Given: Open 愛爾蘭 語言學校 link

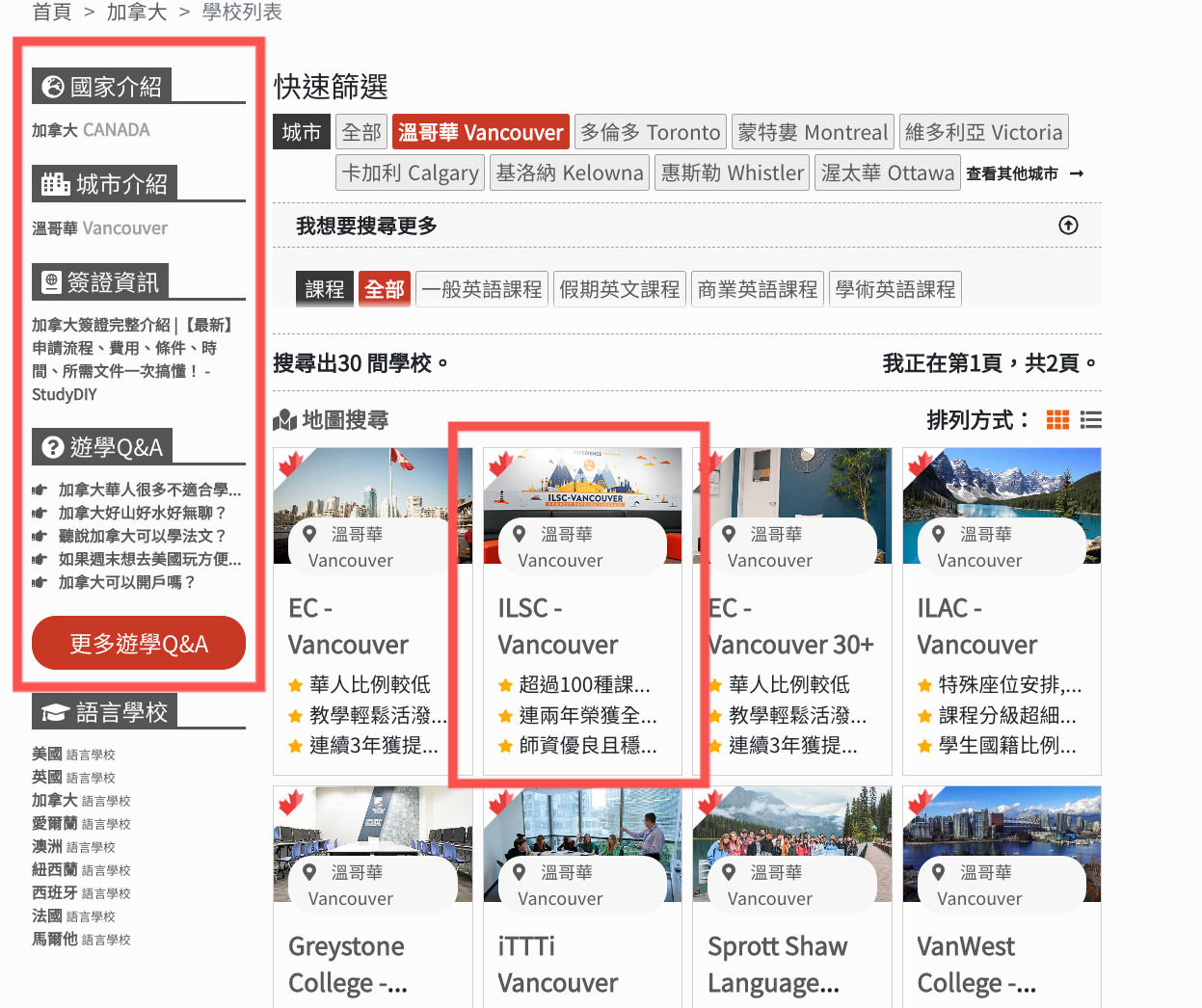Looking at the screenshot, I should click(81, 823).
